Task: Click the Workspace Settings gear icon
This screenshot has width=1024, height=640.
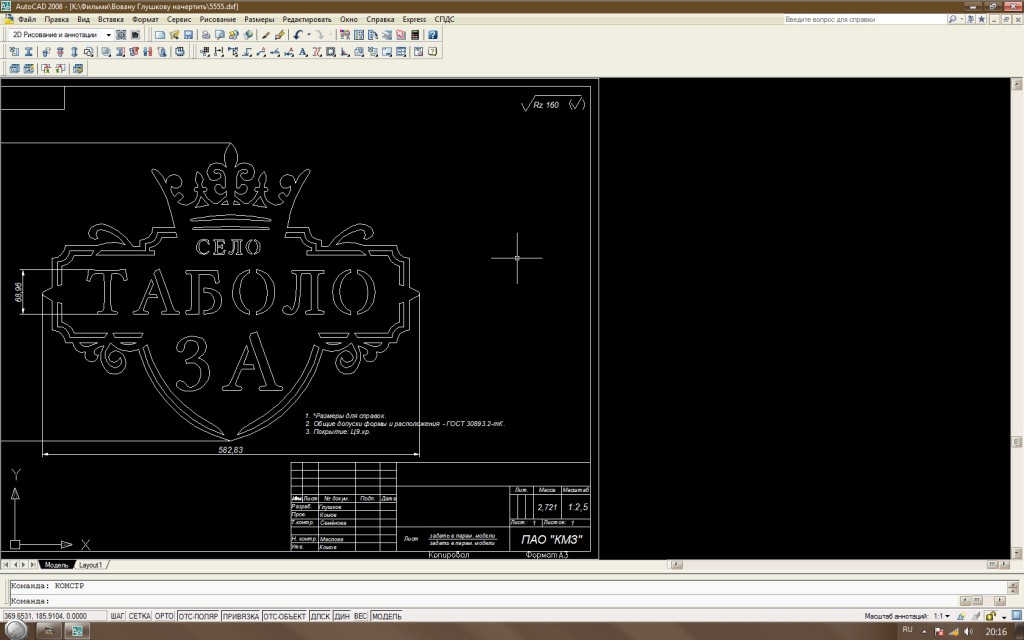Action: (x=121, y=35)
